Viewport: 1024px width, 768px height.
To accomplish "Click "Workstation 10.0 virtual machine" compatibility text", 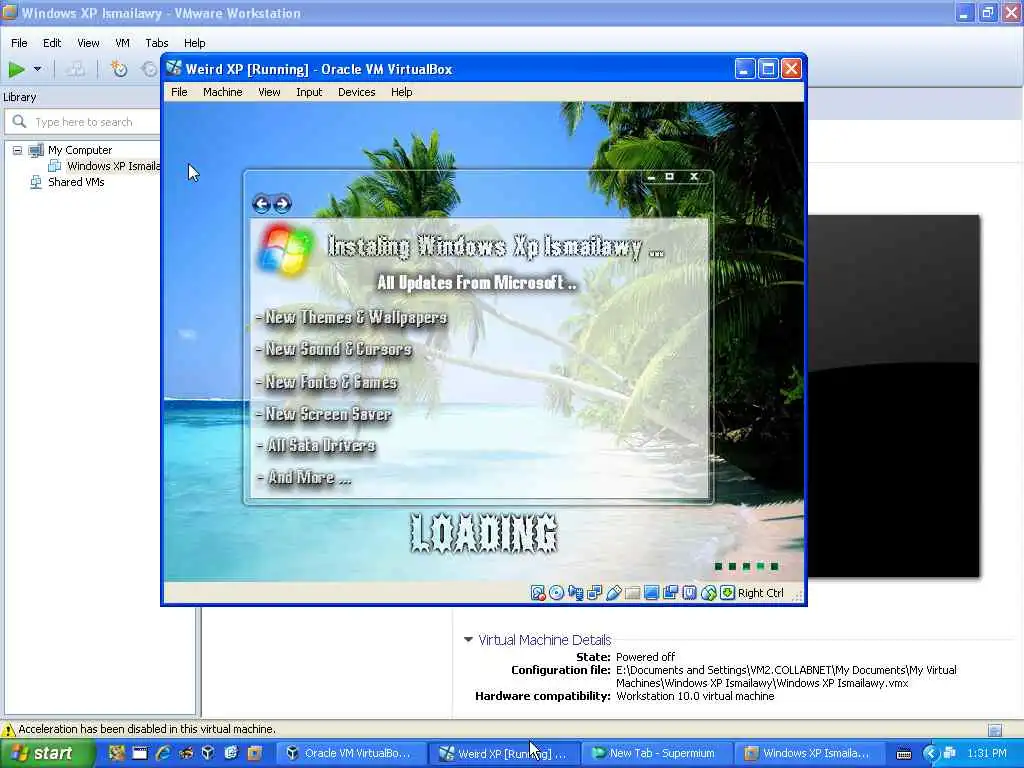I will click(x=695, y=696).
